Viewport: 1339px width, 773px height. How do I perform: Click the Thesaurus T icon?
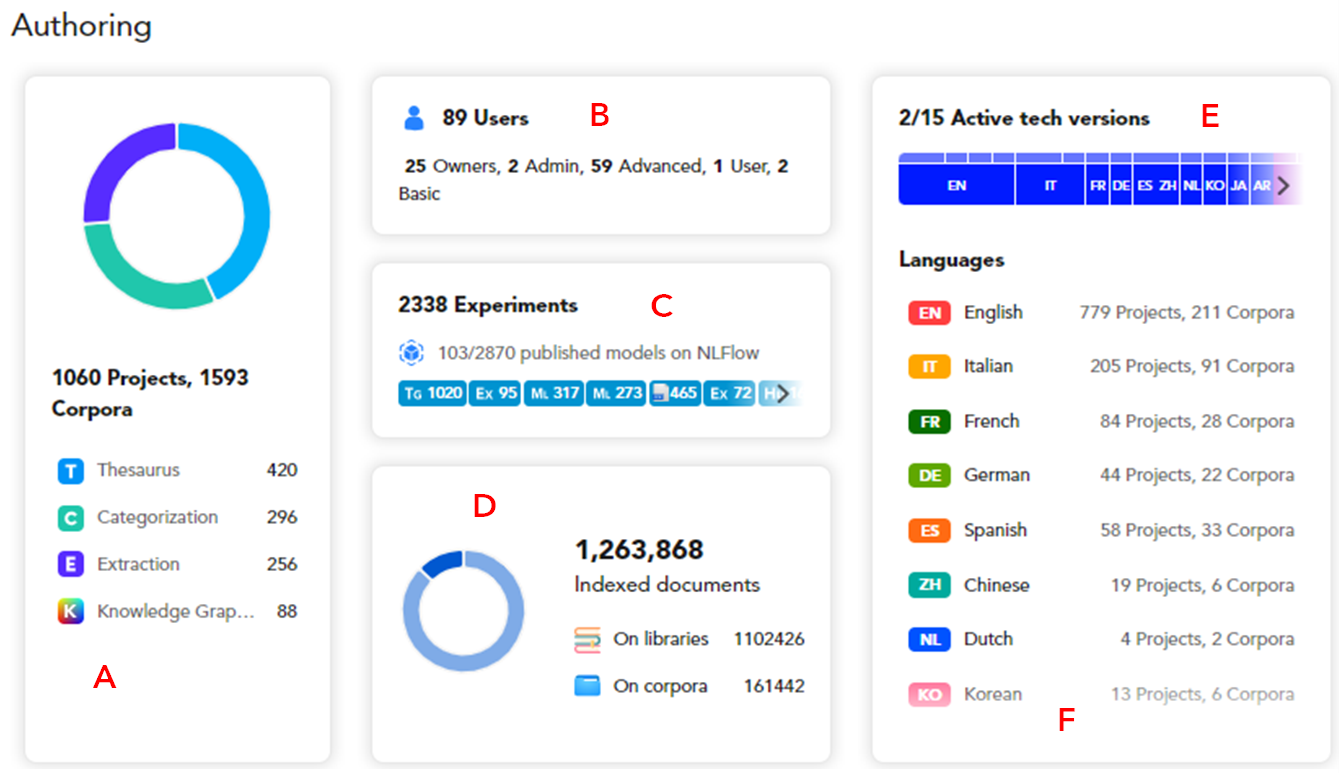click(70, 471)
